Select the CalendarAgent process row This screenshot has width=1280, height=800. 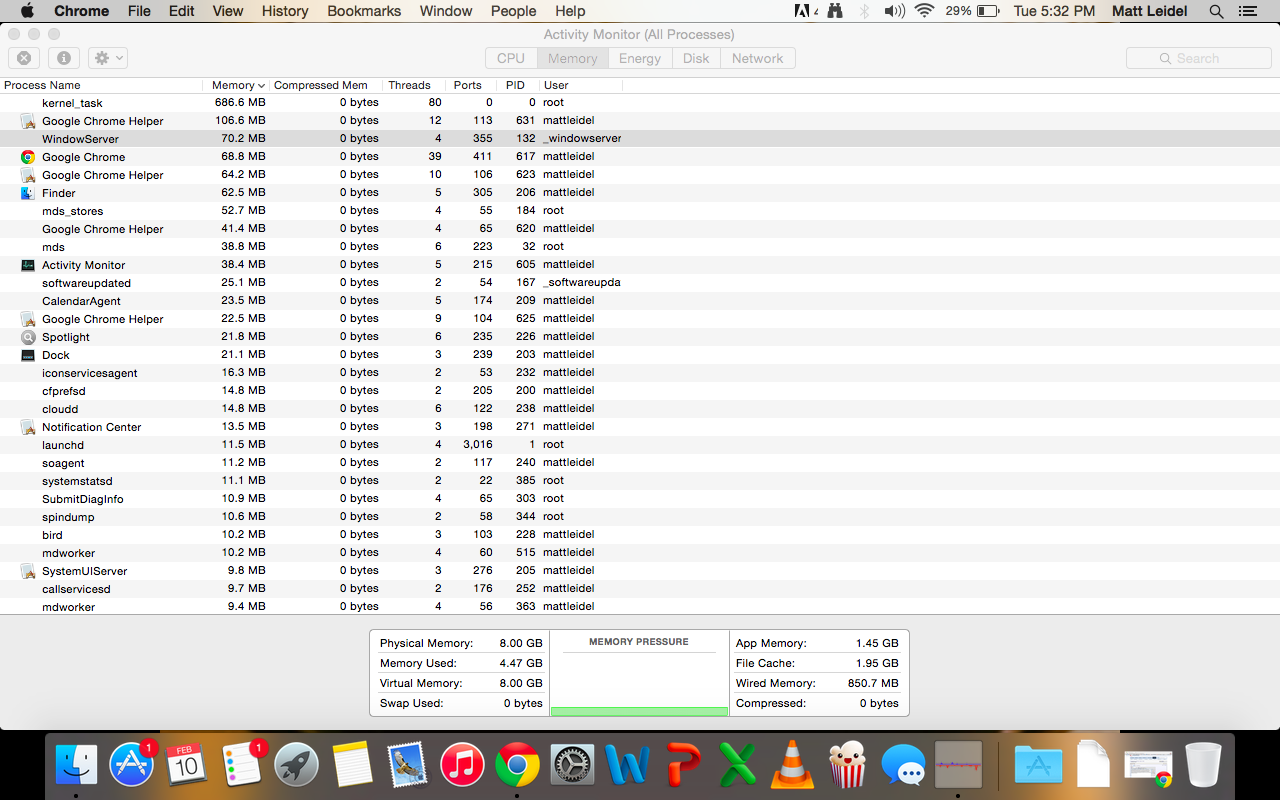[640, 301]
